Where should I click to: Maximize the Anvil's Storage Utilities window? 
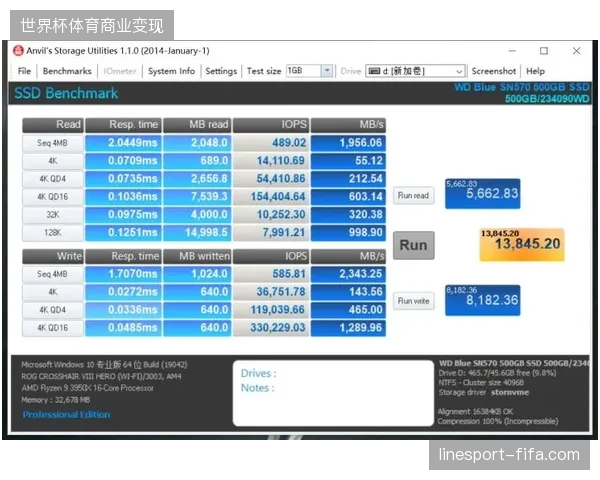[544, 51]
